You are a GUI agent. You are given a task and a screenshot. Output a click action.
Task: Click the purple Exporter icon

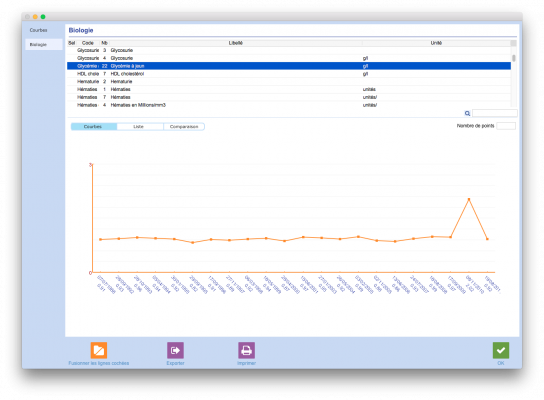[175, 350]
